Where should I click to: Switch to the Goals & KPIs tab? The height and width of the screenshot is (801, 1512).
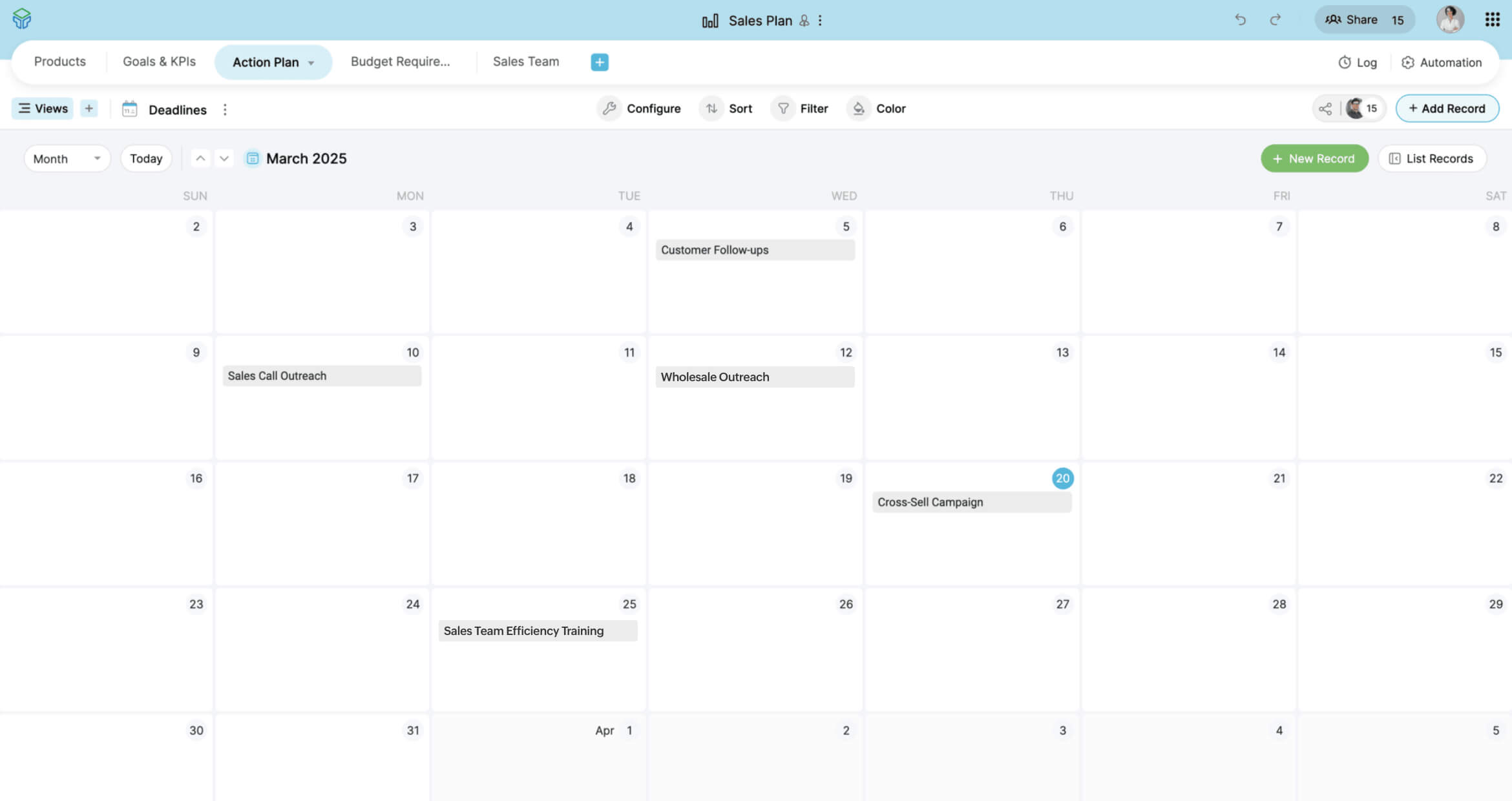tap(159, 61)
